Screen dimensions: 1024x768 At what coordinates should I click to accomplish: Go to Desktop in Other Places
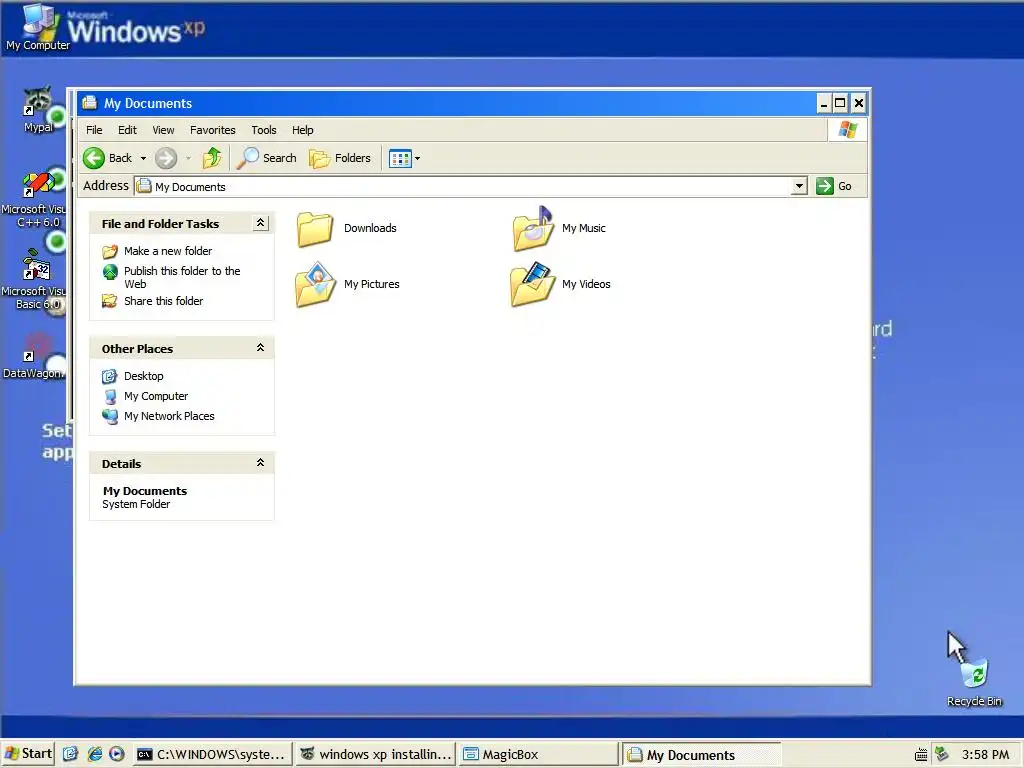click(144, 376)
